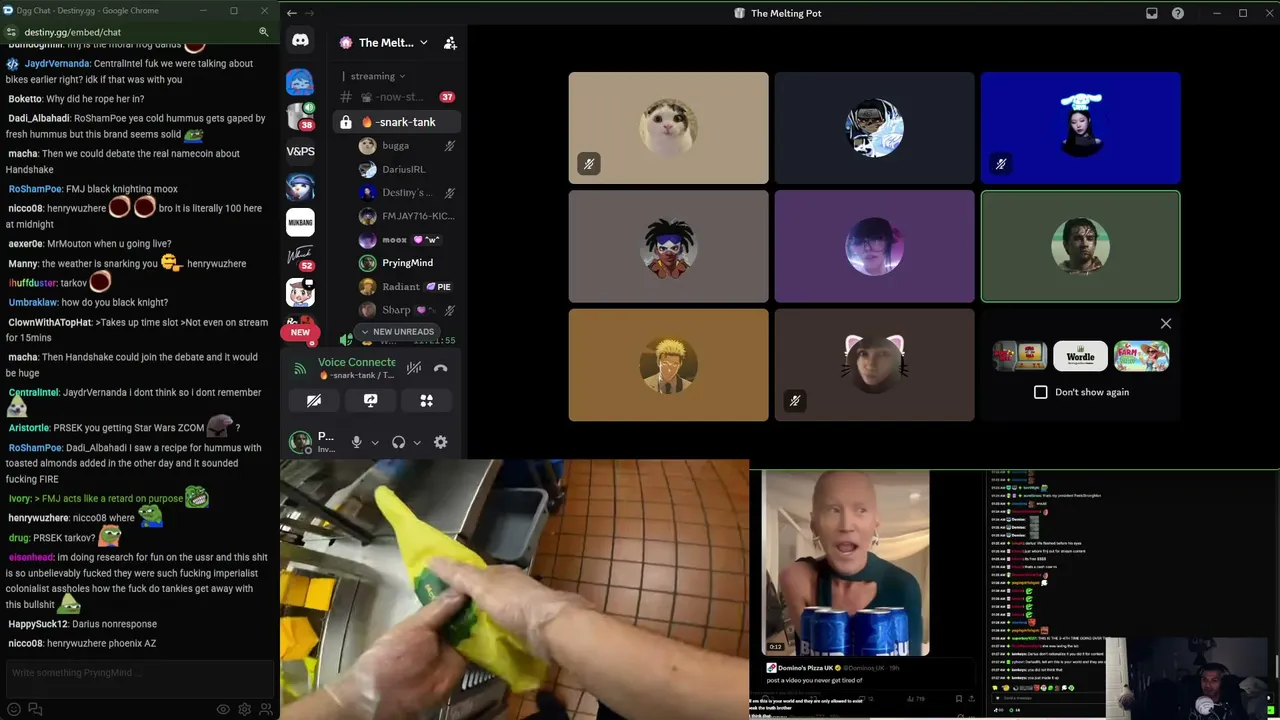This screenshot has height=720, width=1280.
Task: Open the V&PS server icon
Action: click(300, 152)
